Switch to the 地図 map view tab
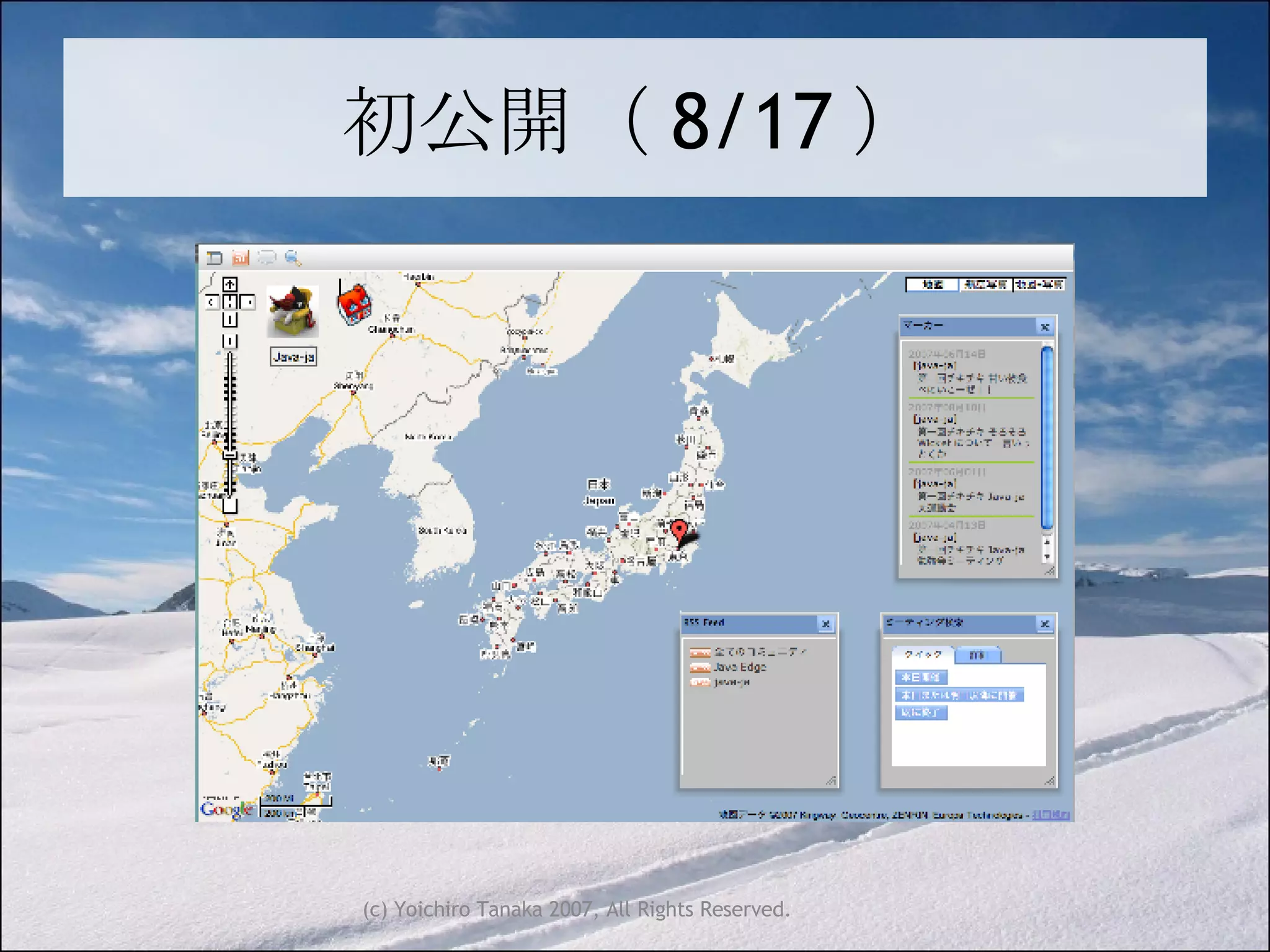This screenshot has height=952, width=1270. pyautogui.click(x=932, y=284)
